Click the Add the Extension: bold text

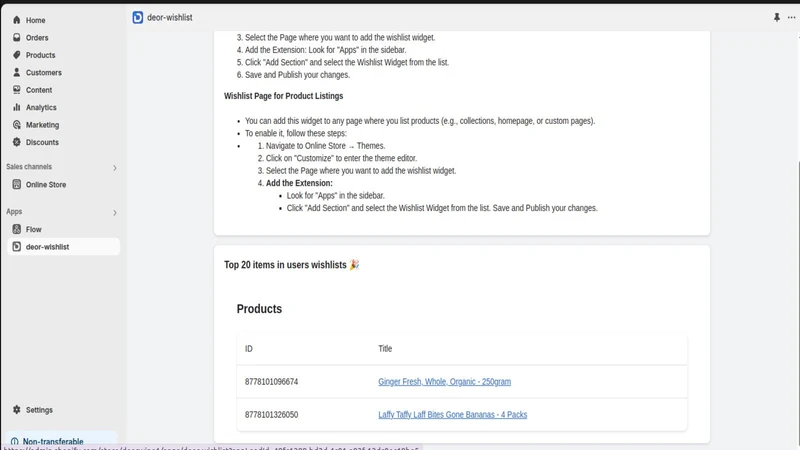tap(299, 183)
